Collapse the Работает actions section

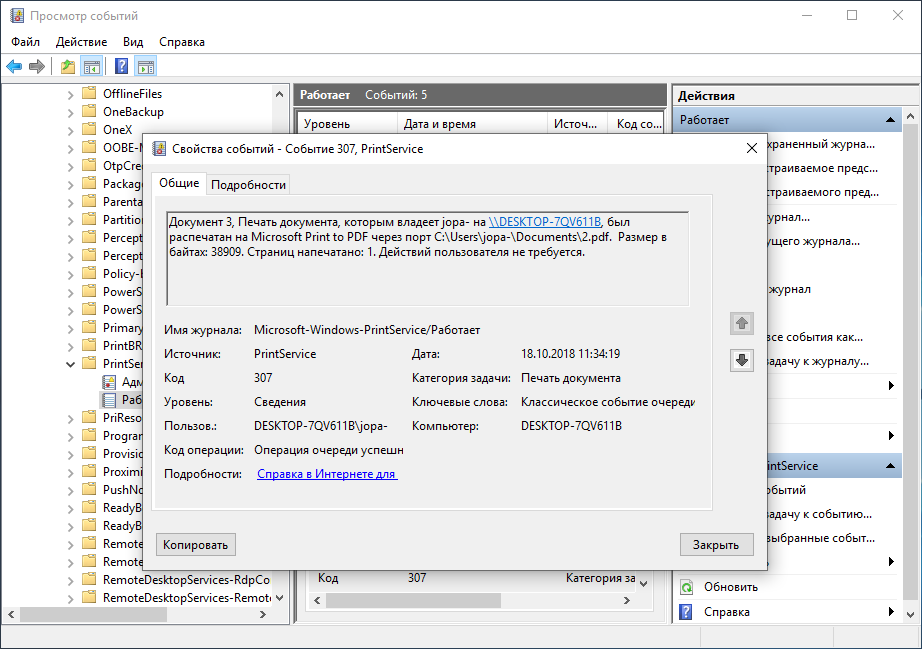point(890,120)
